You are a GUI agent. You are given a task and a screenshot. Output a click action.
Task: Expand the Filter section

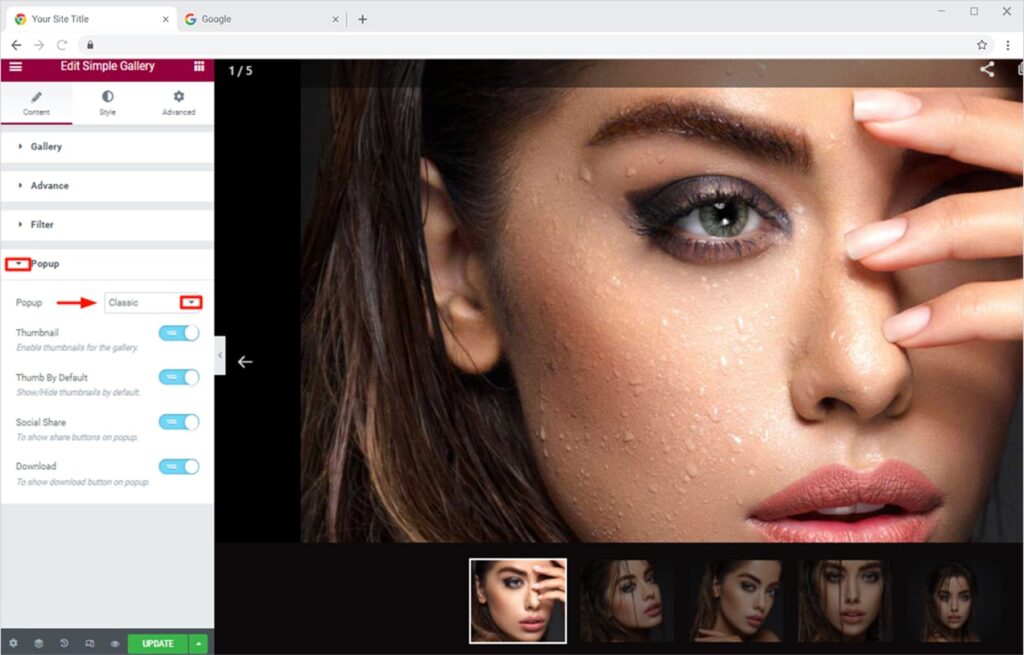42,225
